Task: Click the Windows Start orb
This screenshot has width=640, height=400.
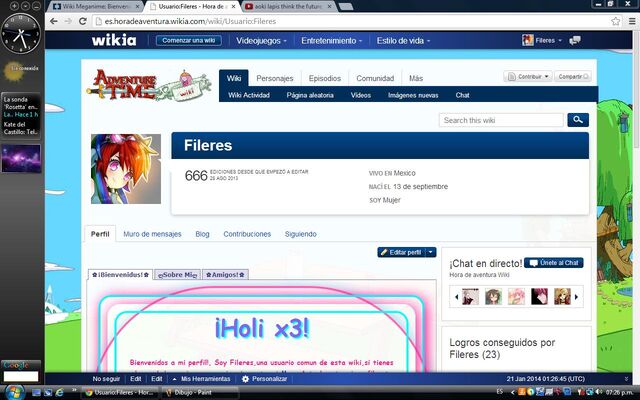Action: pos(13,392)
